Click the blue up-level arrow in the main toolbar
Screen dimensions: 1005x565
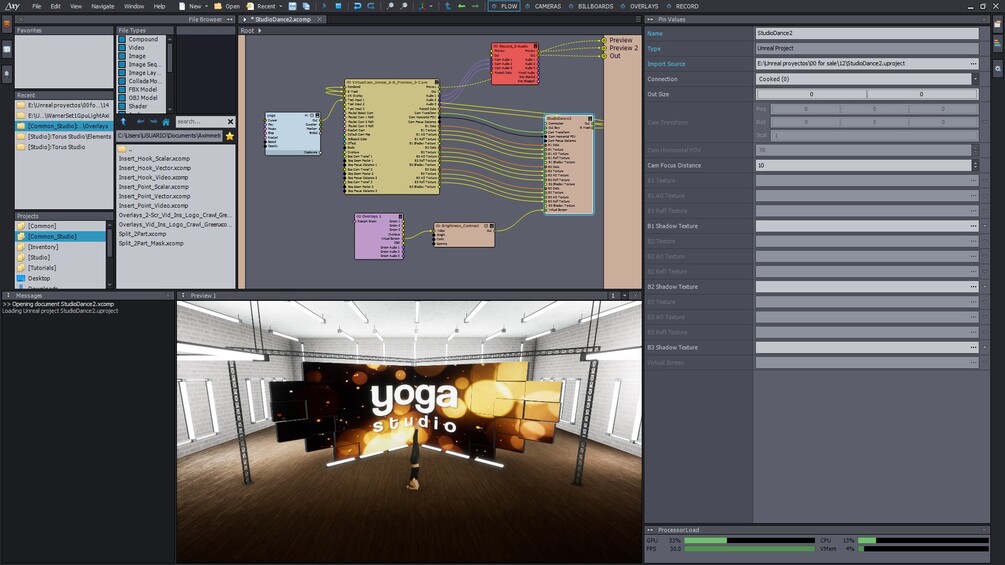point(447,6)
